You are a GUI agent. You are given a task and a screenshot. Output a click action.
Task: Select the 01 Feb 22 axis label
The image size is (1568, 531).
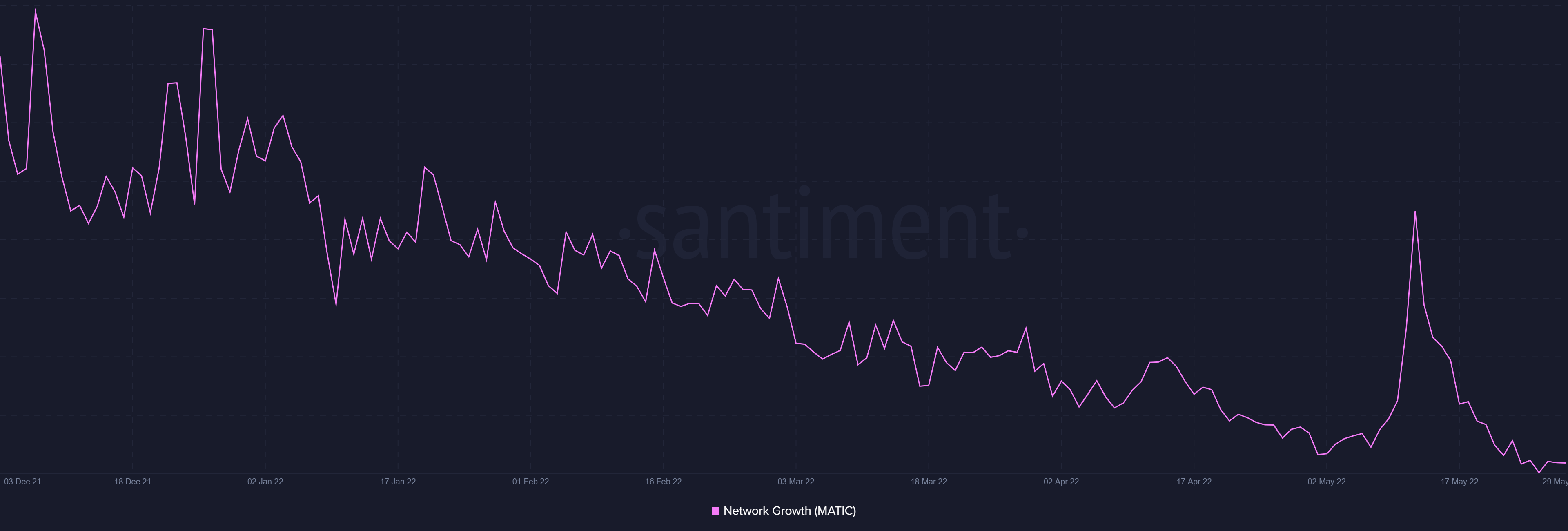(530, 482)
